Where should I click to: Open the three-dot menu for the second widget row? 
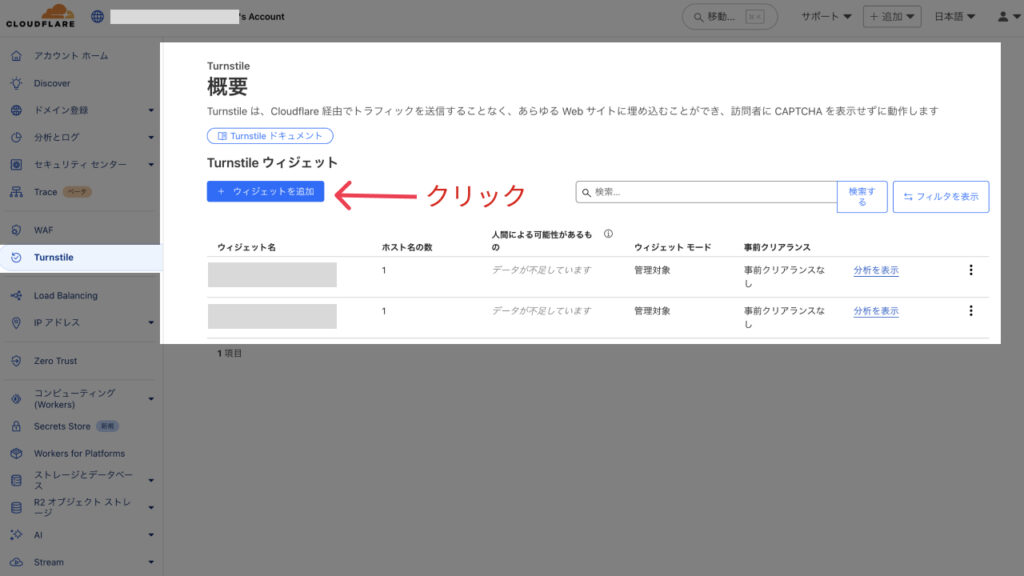point(970,311)
